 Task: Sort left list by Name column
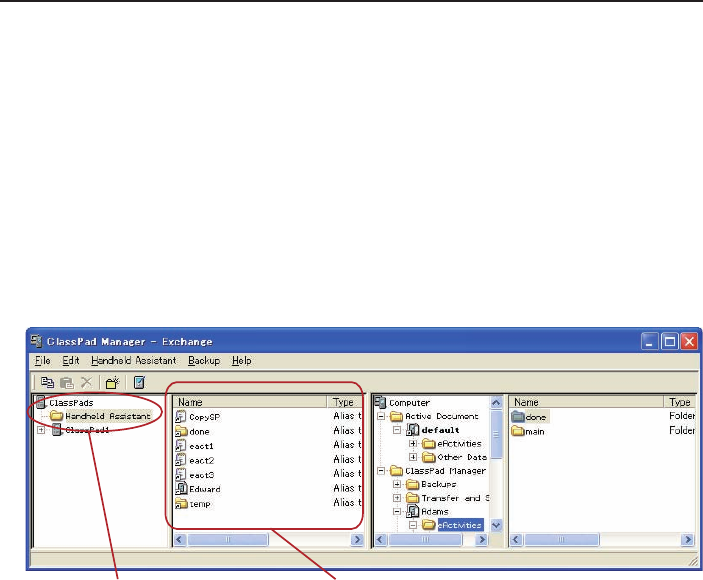250,402
